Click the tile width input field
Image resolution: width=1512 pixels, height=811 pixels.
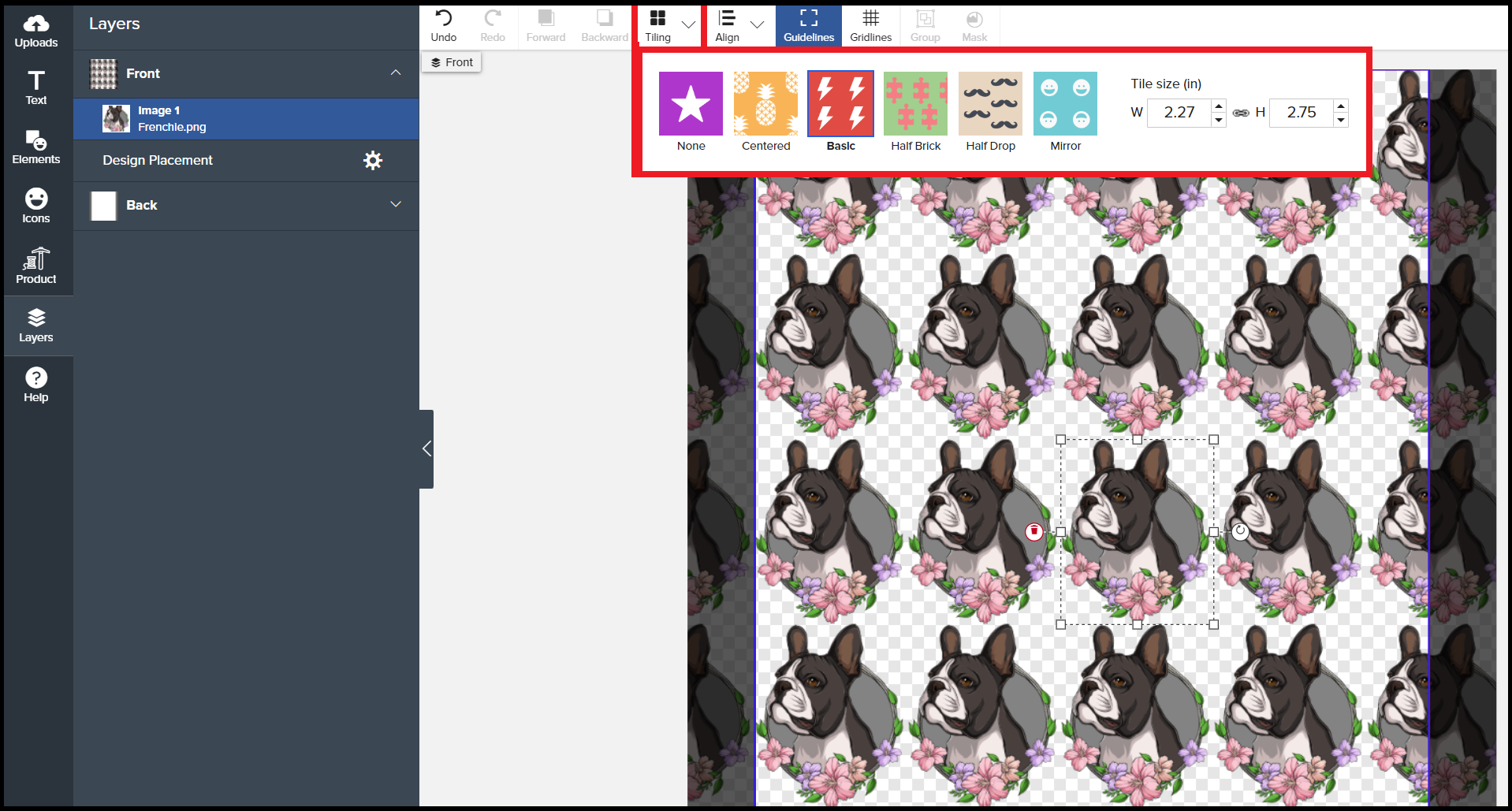(1179, 113)
